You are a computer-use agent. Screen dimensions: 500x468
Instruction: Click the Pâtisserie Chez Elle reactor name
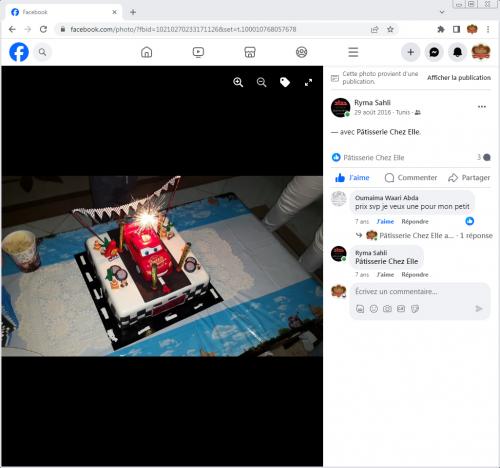tap(374, 158)
